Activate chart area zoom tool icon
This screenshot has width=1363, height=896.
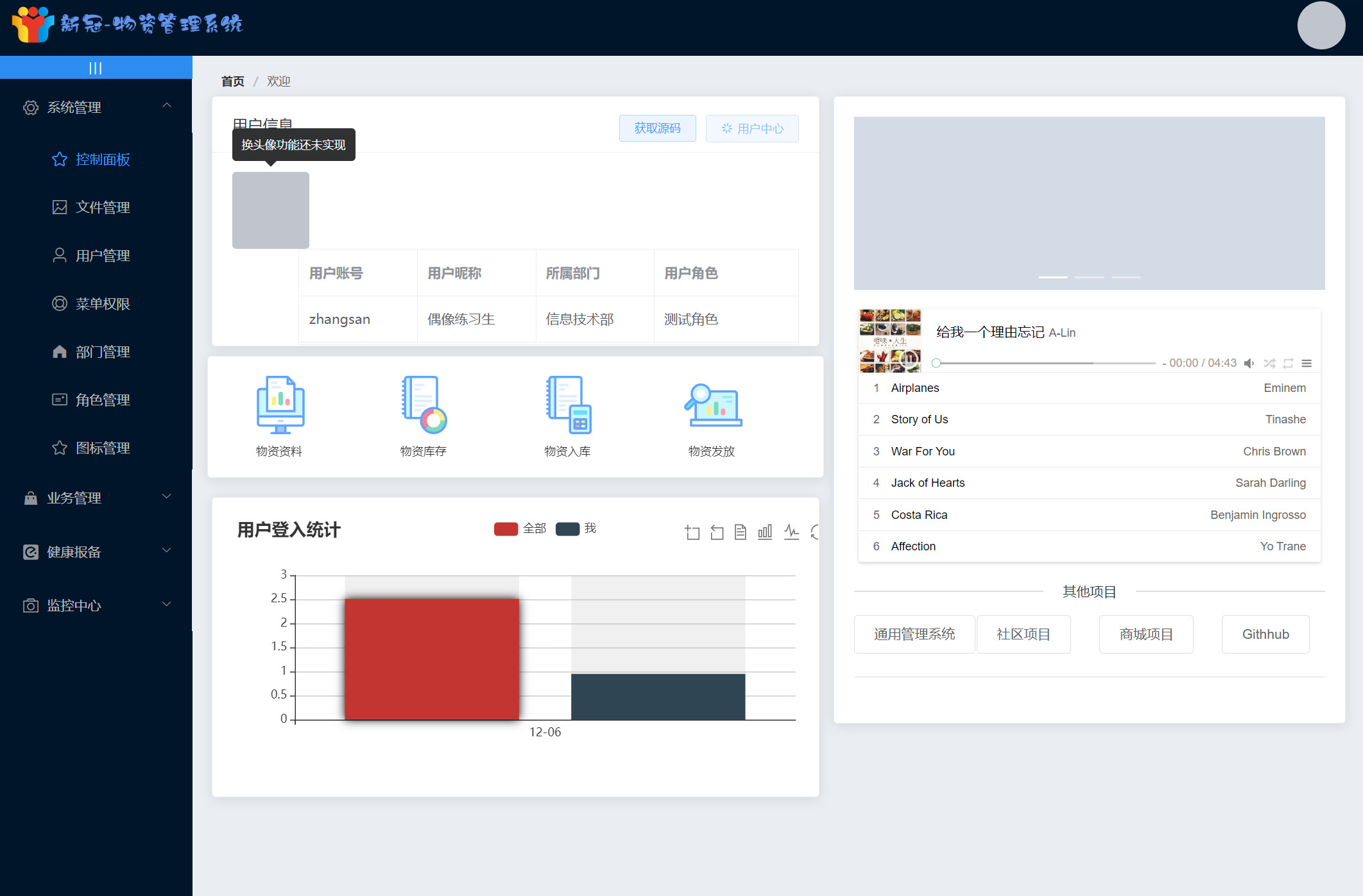click(x=692, y=532)
